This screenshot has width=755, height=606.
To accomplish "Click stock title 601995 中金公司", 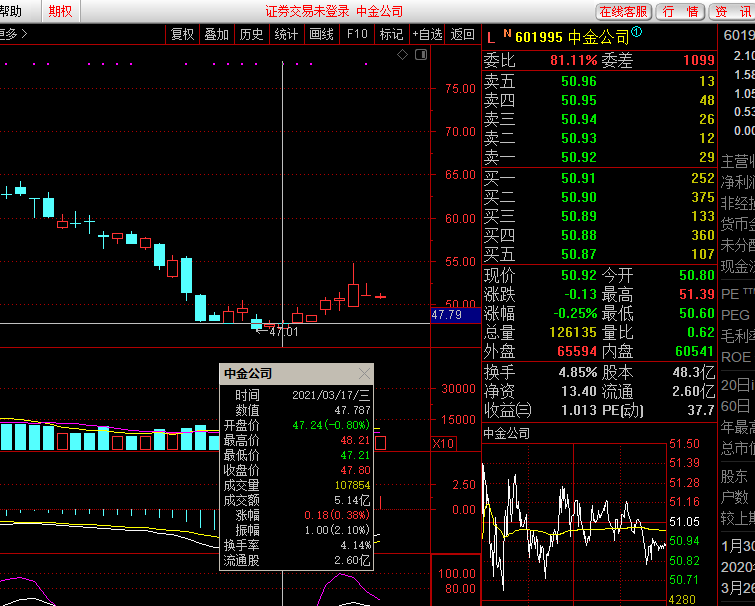I will coord(572,37).
